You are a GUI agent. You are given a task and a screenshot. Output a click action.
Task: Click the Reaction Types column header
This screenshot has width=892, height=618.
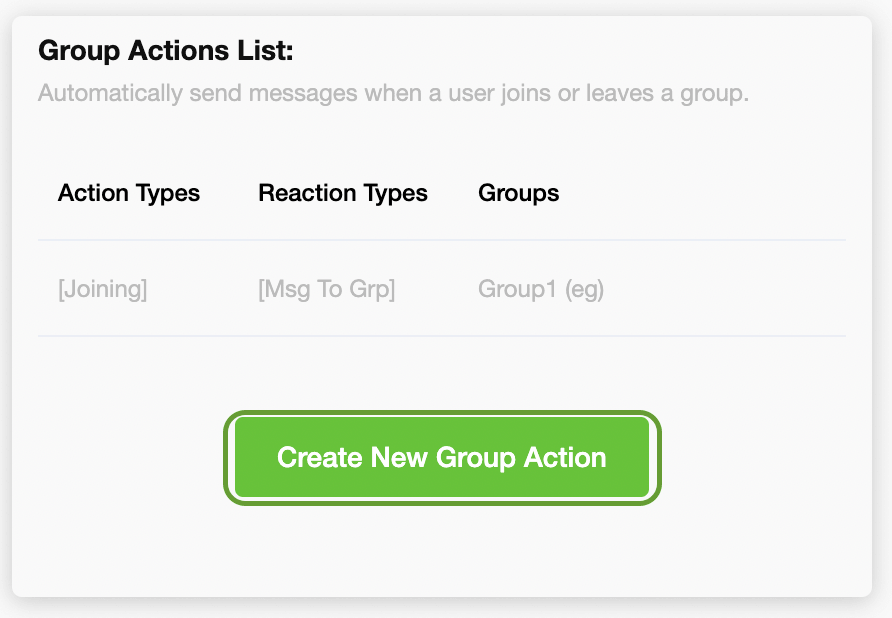(x=343, y=193)
